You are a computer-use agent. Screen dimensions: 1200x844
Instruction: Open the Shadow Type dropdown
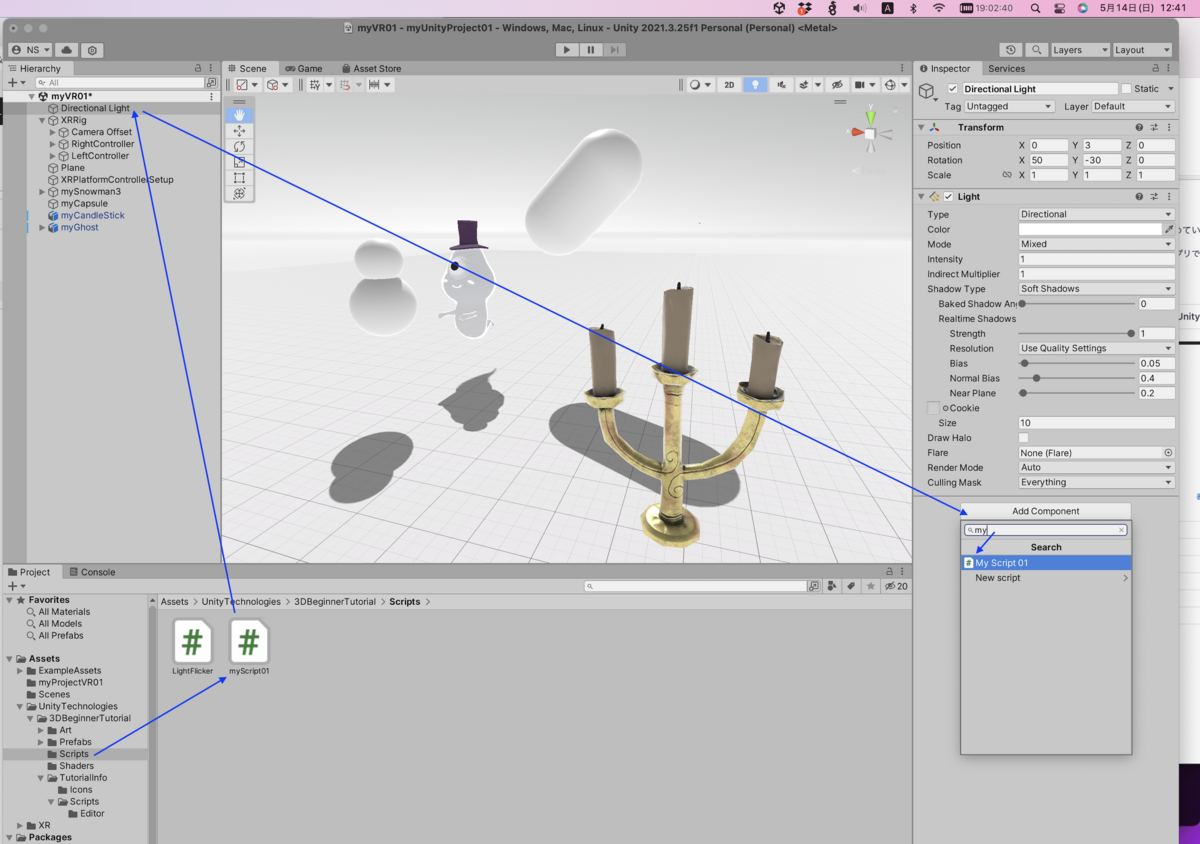click(1095, 289)
